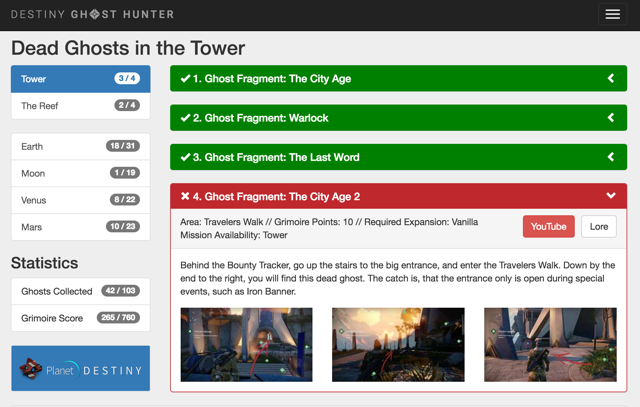Click the Ghosts Collected statistic
Screen dimensions: 640x407
click(80, 291)
